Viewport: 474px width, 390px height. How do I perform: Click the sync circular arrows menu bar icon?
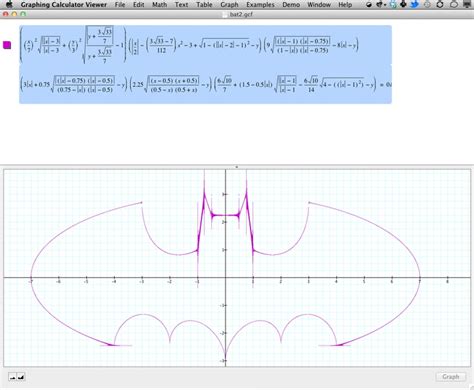tap(440, 5)
